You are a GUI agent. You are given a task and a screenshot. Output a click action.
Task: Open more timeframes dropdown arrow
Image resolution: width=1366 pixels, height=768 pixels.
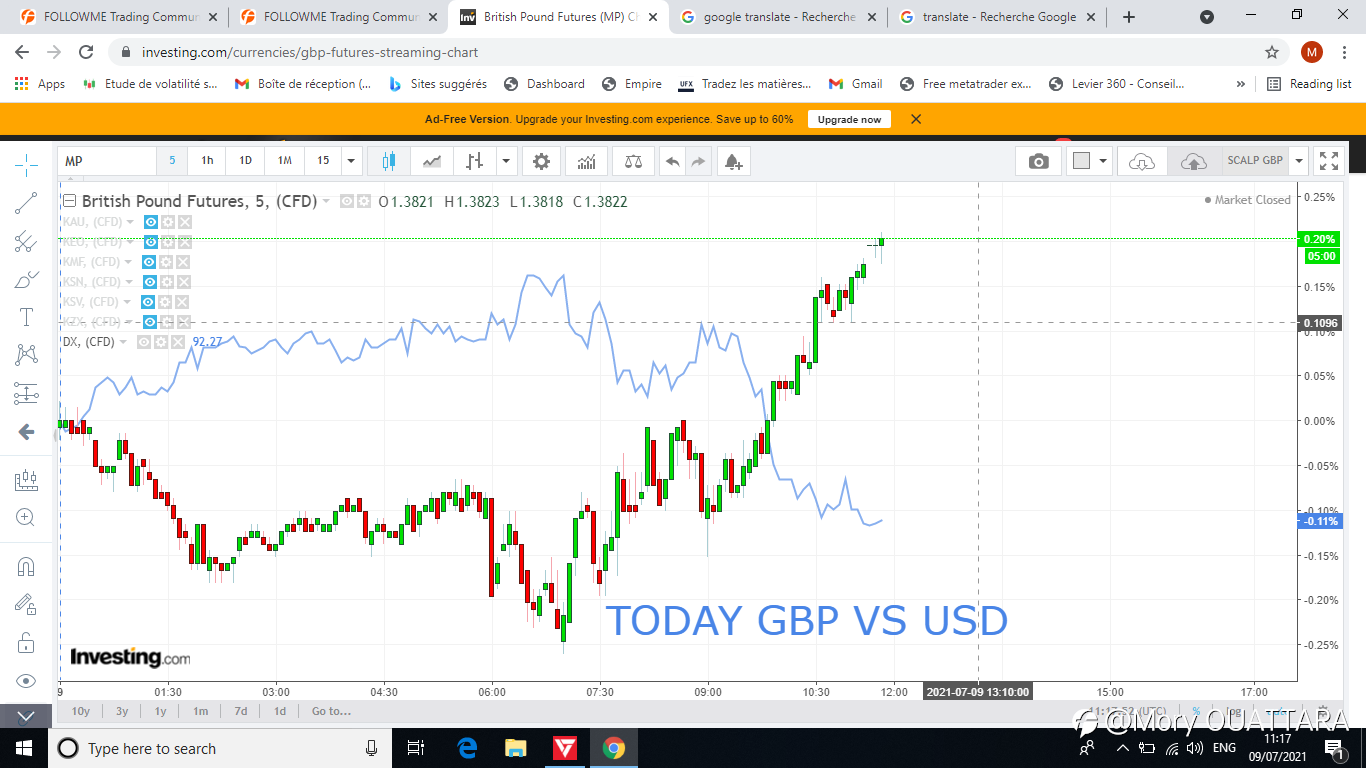click(351, 161)
